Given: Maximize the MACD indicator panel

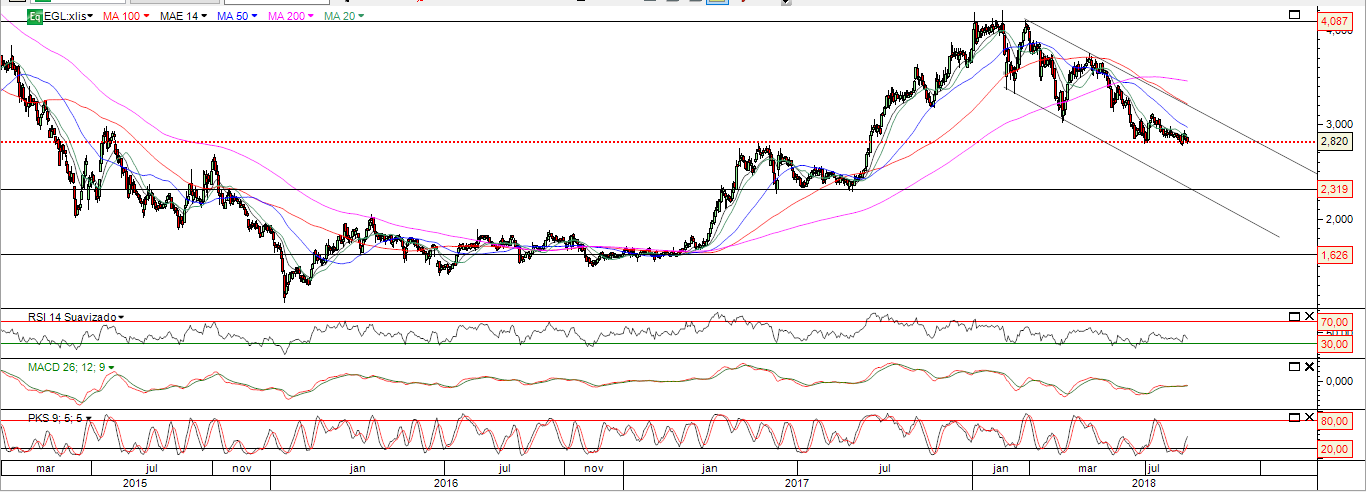Looking at the screenshot, I should [1293, 367].
